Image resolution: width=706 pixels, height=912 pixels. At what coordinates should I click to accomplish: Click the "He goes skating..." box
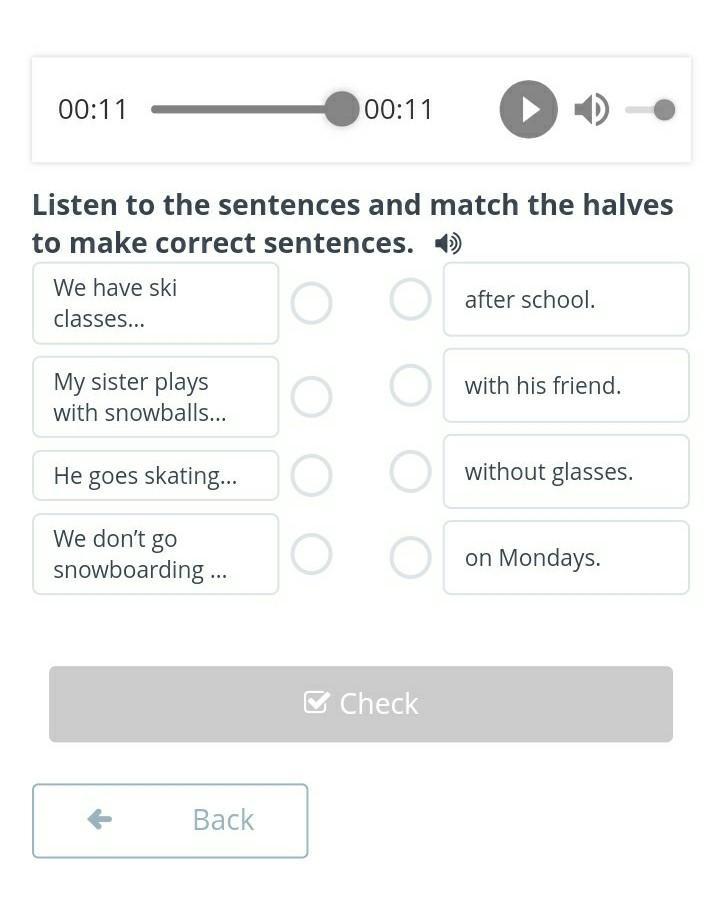pos(155,475)
